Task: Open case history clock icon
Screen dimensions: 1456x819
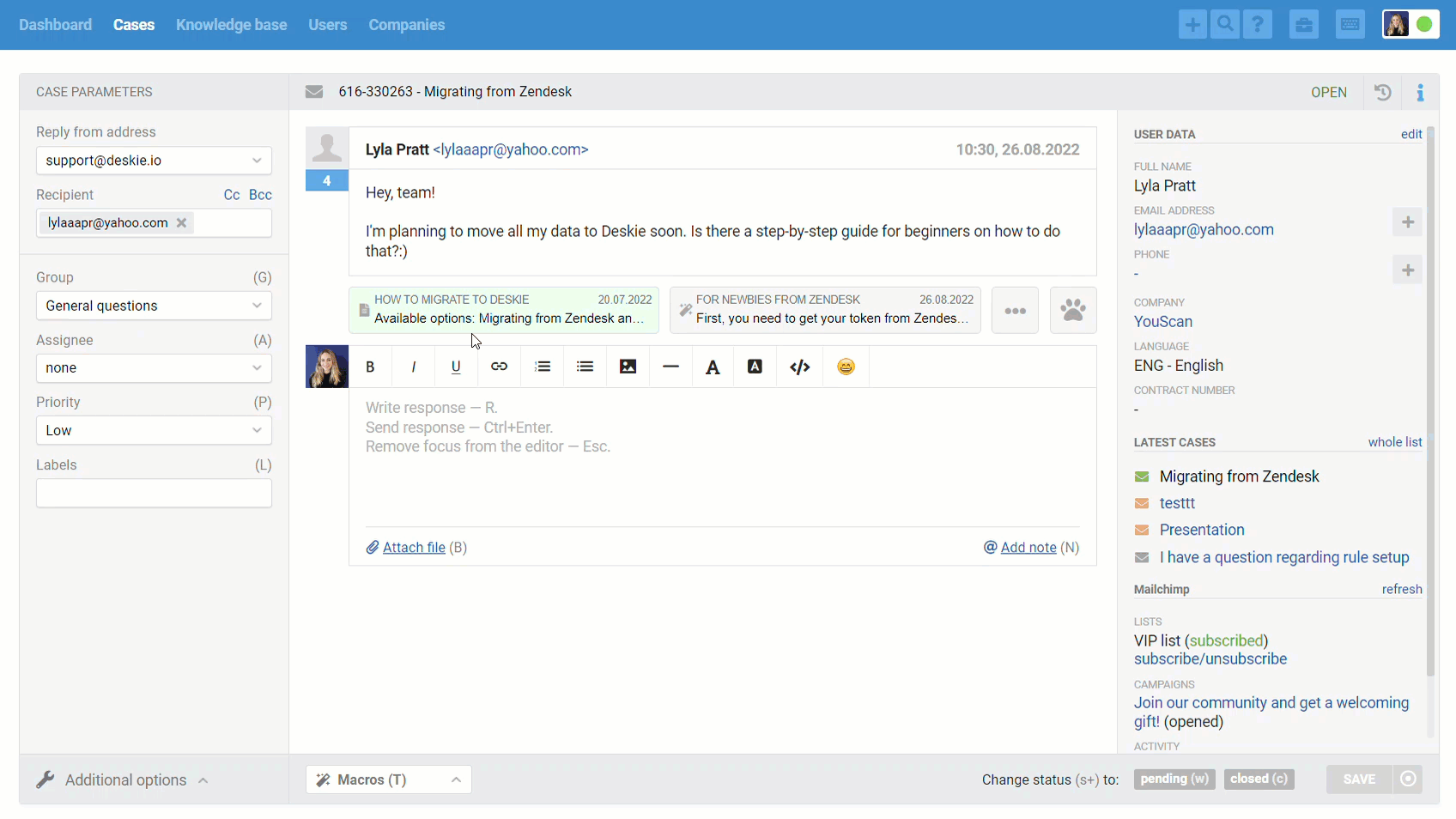Action: pyautogui.click(x=1383, y=92)
